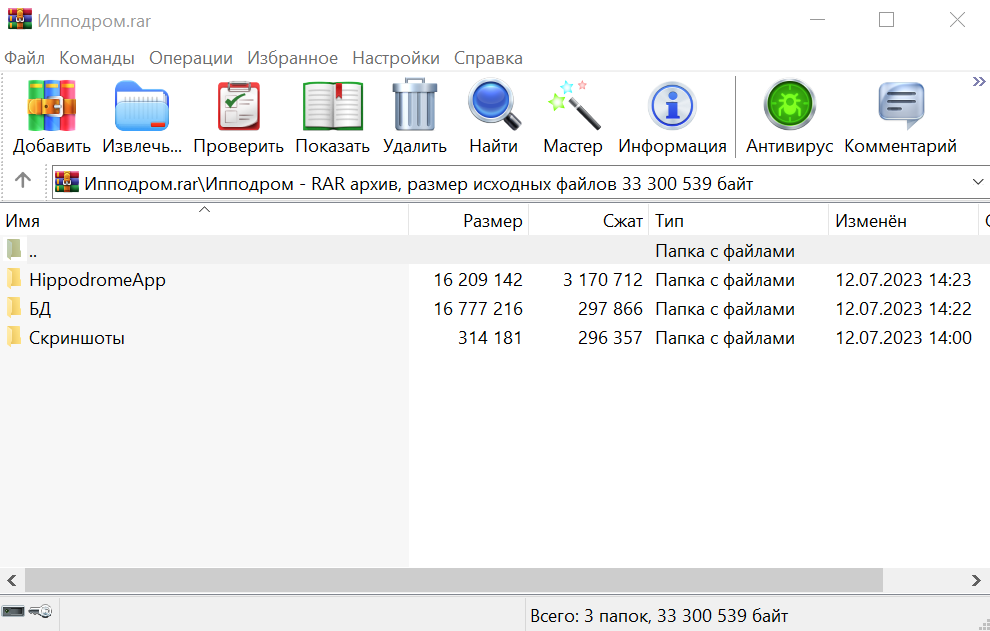Viewport: 990px width, 631px height.
Task: Launch the Найти (Find) magnifier tool
Action: (494, 106)
